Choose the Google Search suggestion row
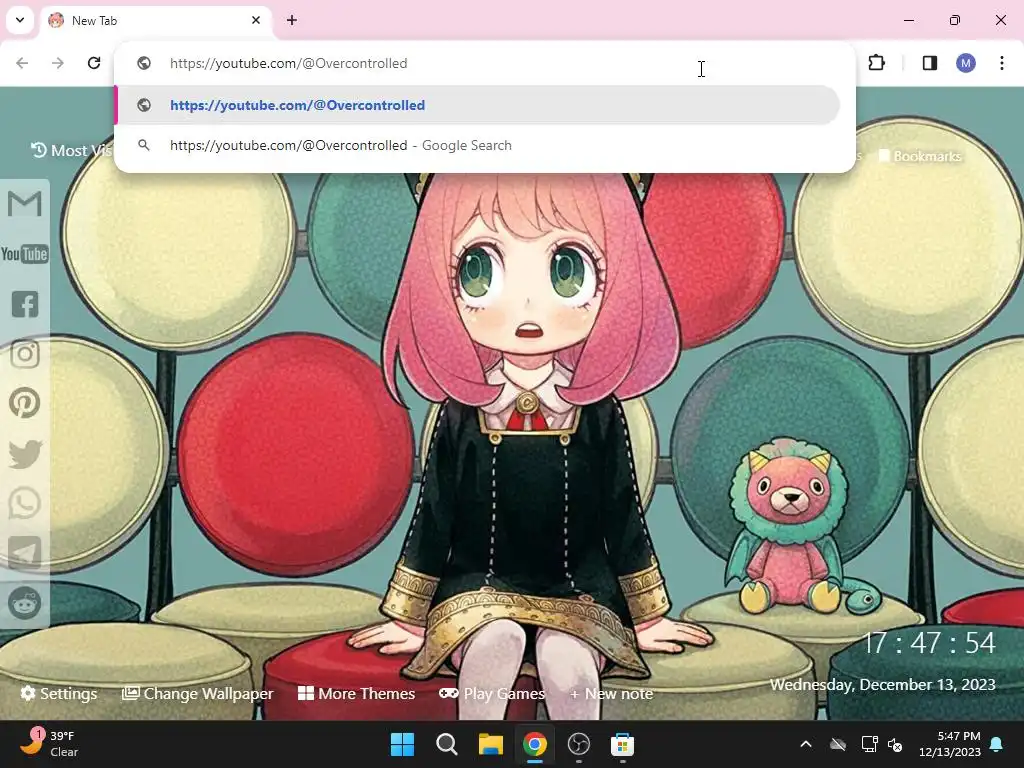1024x768 pixels. 477,145
